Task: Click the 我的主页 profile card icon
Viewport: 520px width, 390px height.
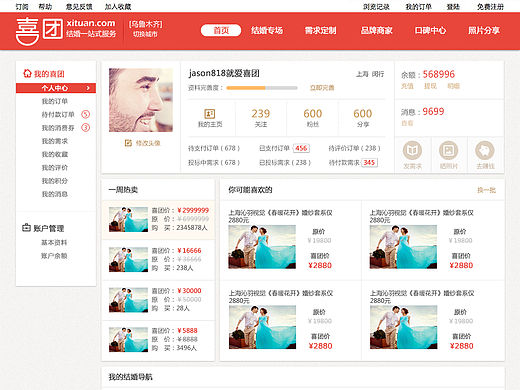Action: click(x=210, y=114)
